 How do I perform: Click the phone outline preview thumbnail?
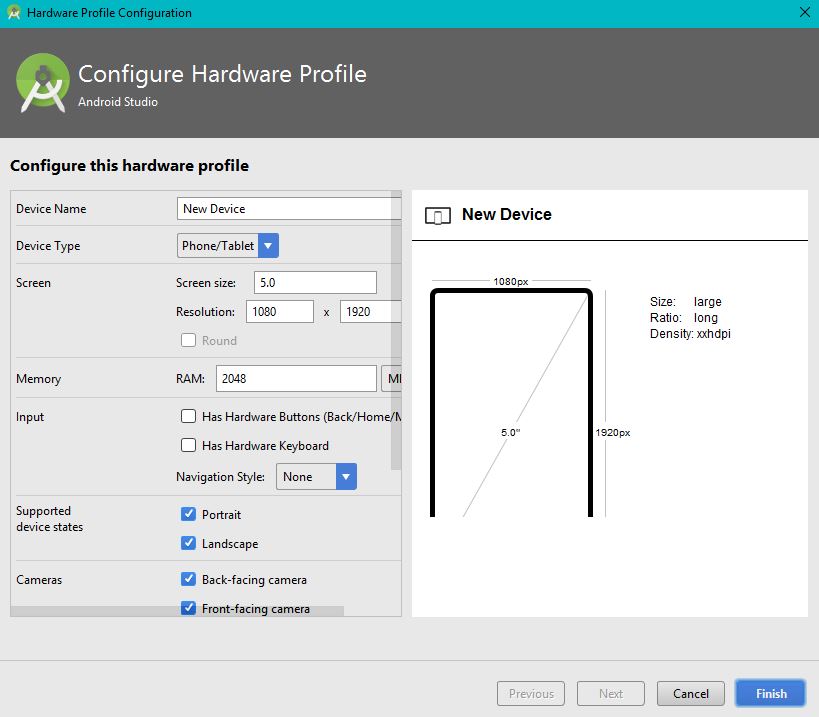(511, 403)
